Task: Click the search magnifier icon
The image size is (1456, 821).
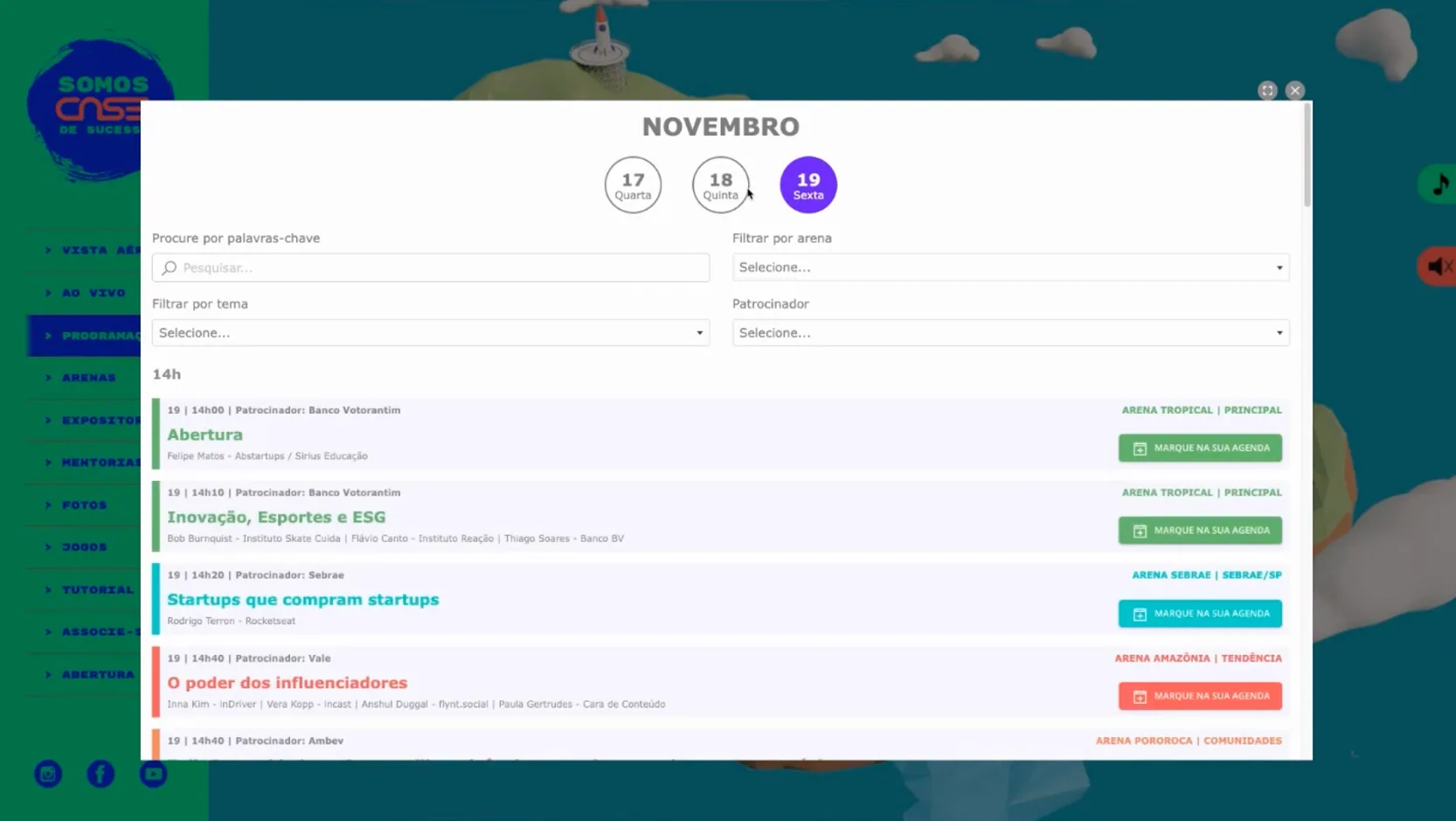Action: 170,268
